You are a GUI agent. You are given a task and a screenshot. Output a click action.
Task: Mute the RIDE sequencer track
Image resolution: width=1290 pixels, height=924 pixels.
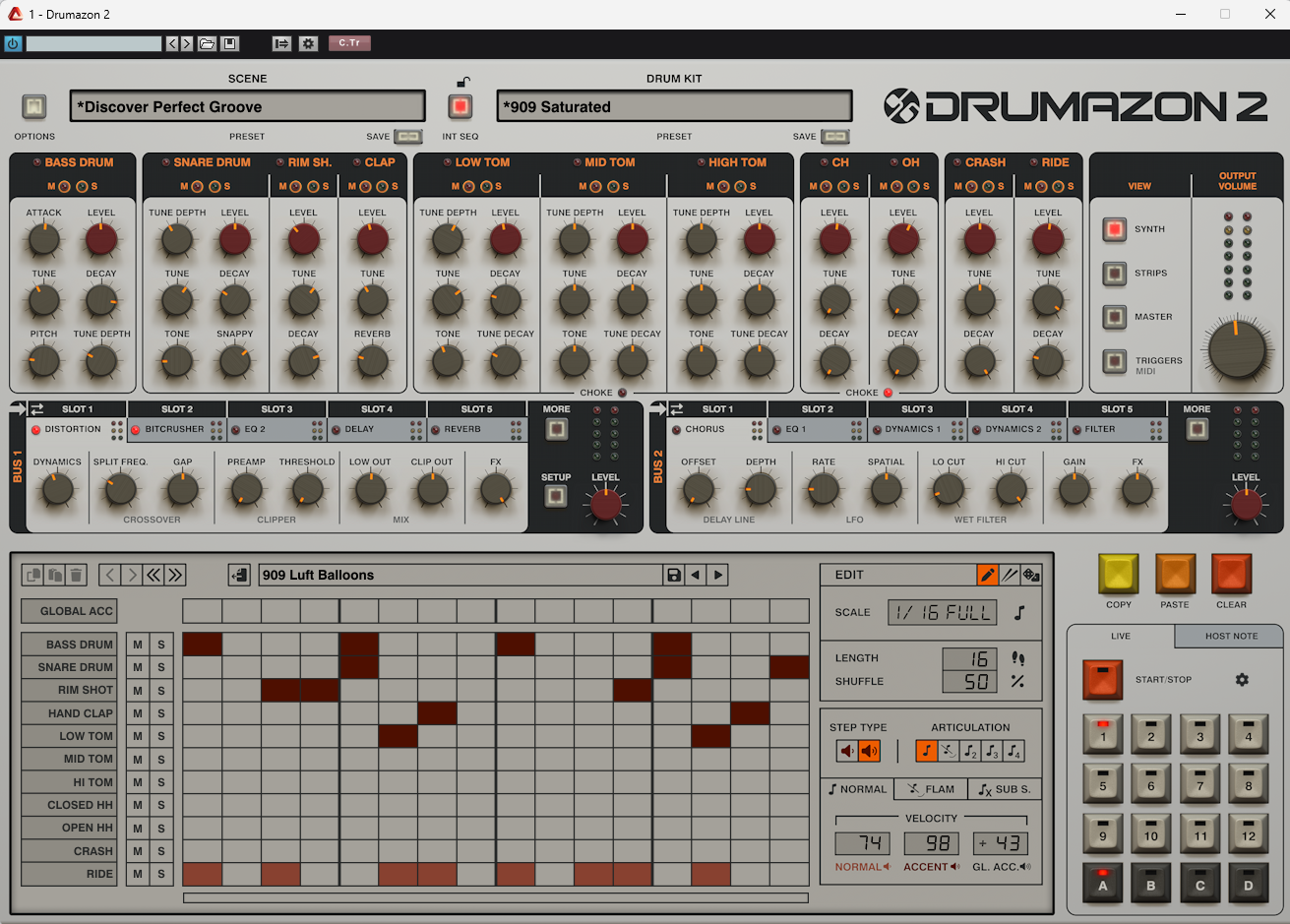click(138, 874)
